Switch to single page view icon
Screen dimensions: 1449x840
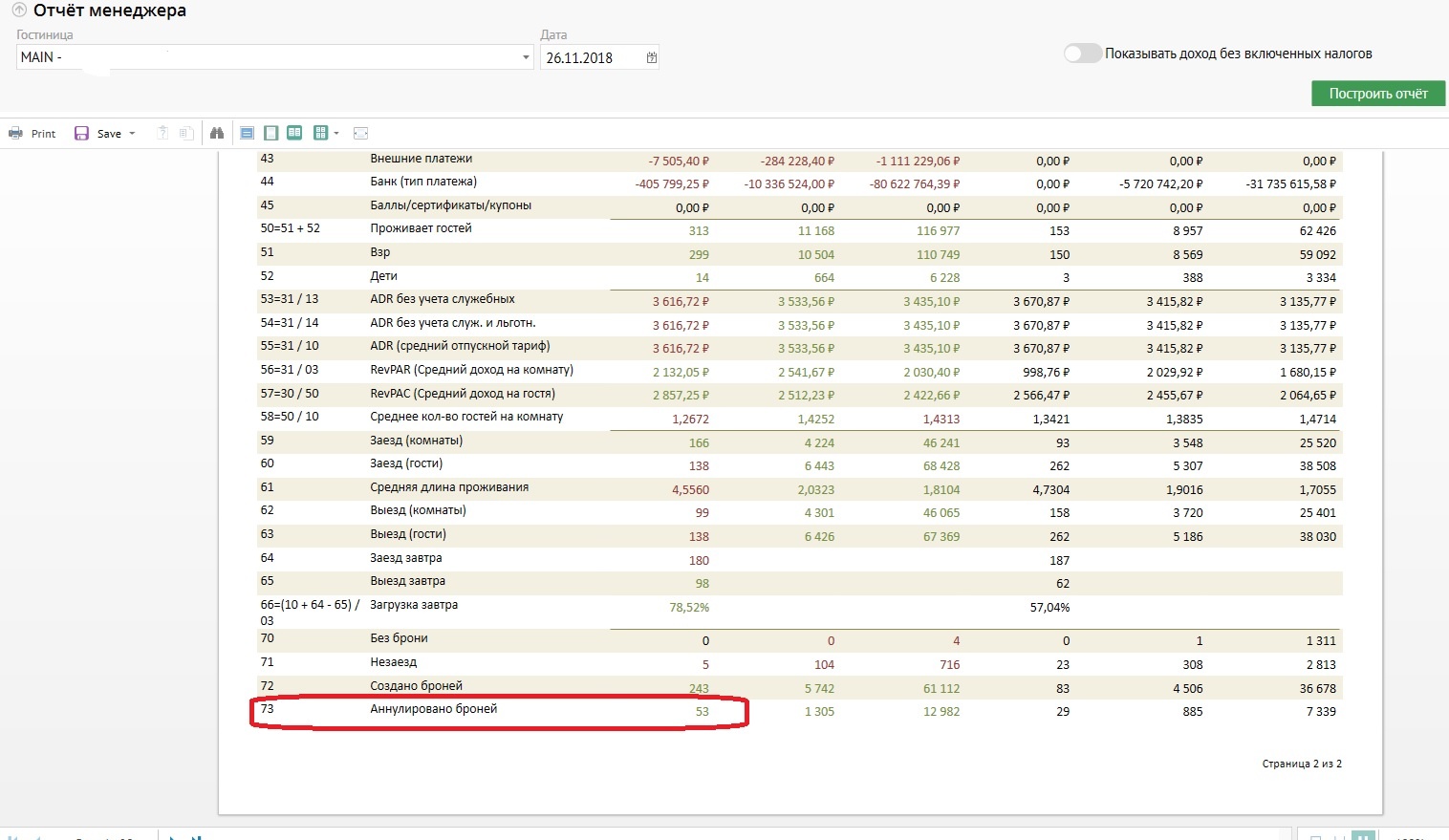point(270,133)
